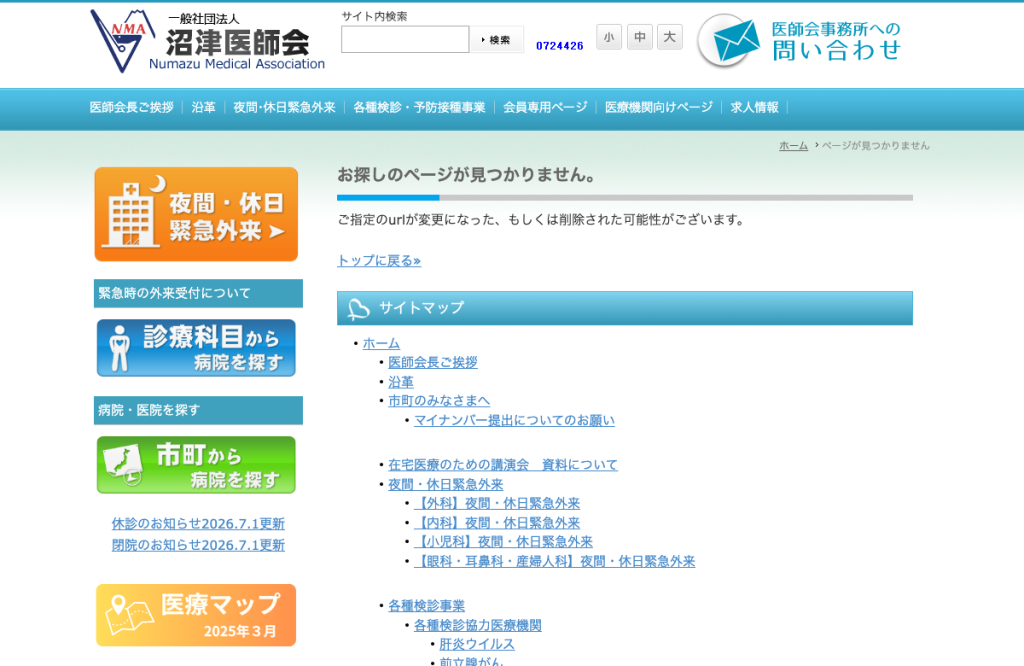Set font size to medium 中

click(640, 37)
